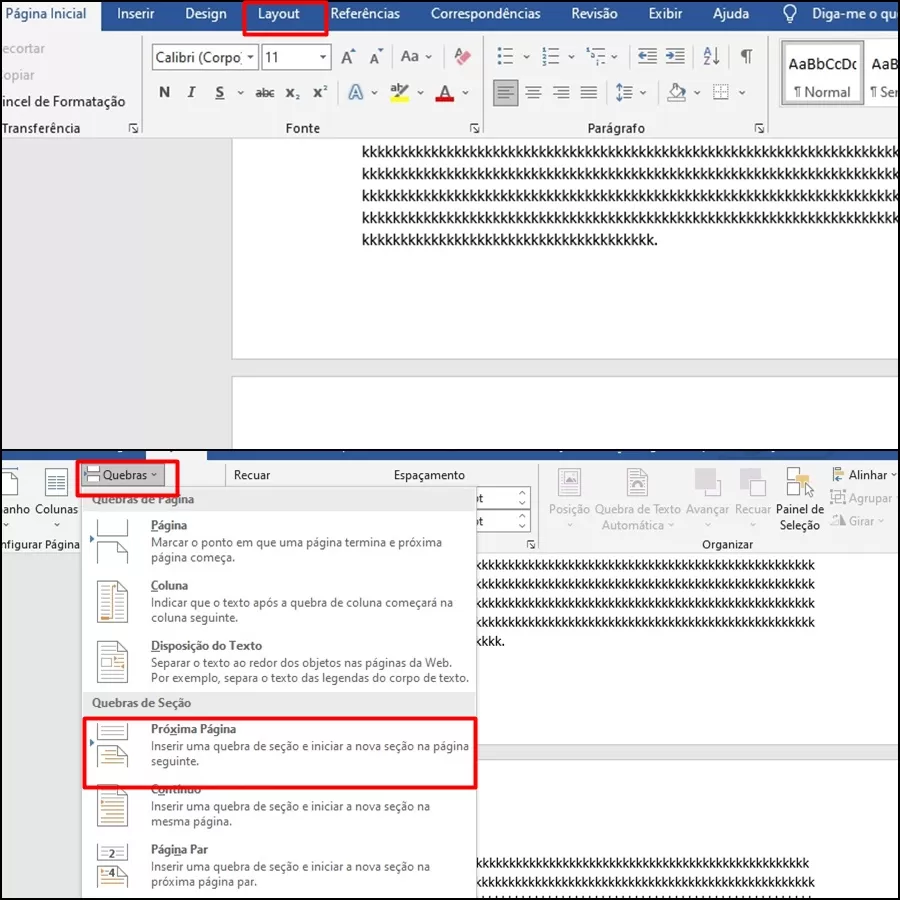Click the multilevel list icon
Image resolution: width=900 pixels, height=900 pixels.
[596, 56]
